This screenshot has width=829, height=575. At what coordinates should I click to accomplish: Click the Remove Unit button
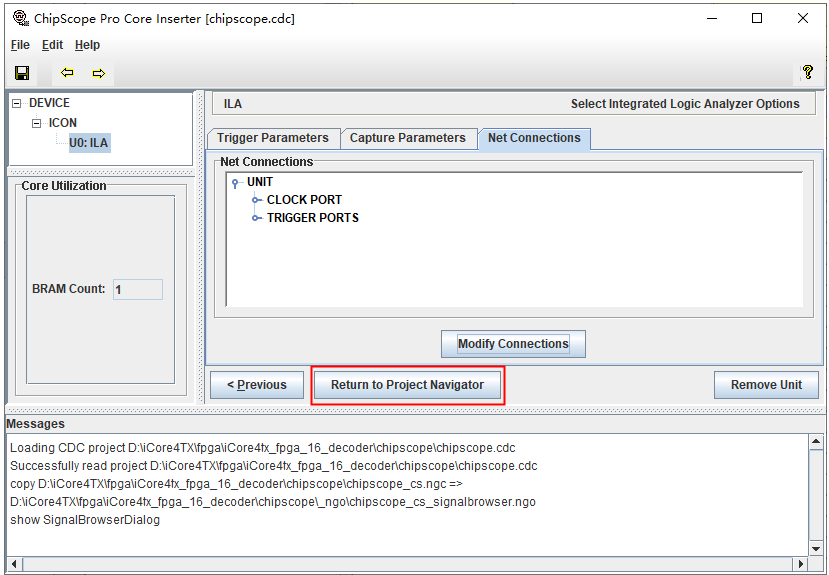pyautogui.click(x=766, y=385)
